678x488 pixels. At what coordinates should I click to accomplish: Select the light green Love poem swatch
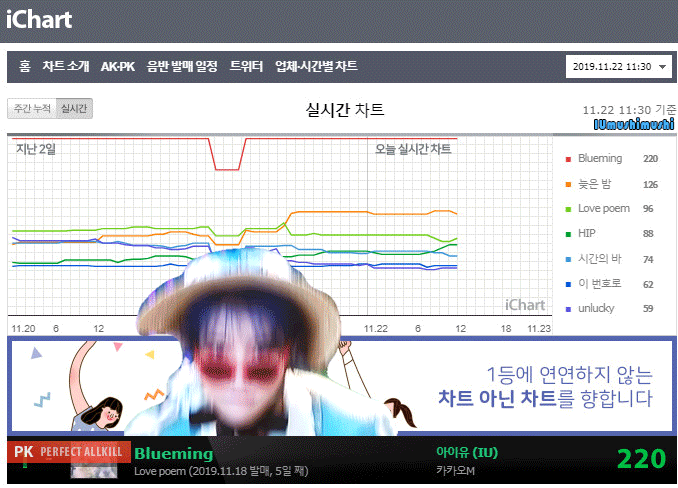pyautogui.click(x=568, y=209)
